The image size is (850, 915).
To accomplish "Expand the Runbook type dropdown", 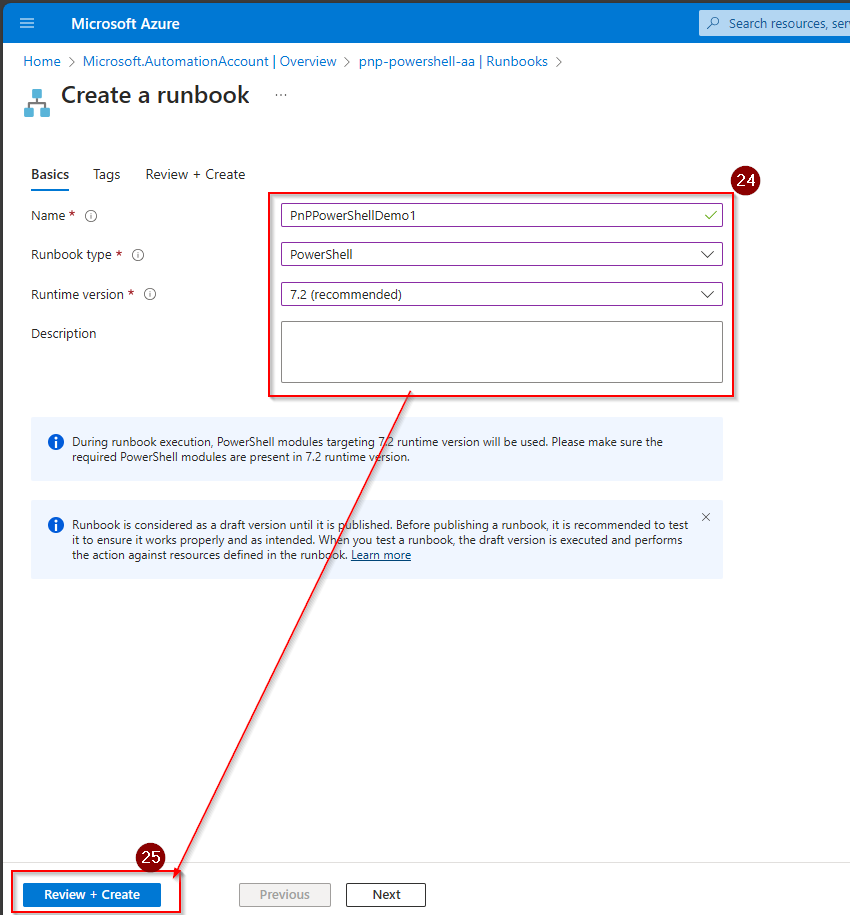I will tap(707, 254).
